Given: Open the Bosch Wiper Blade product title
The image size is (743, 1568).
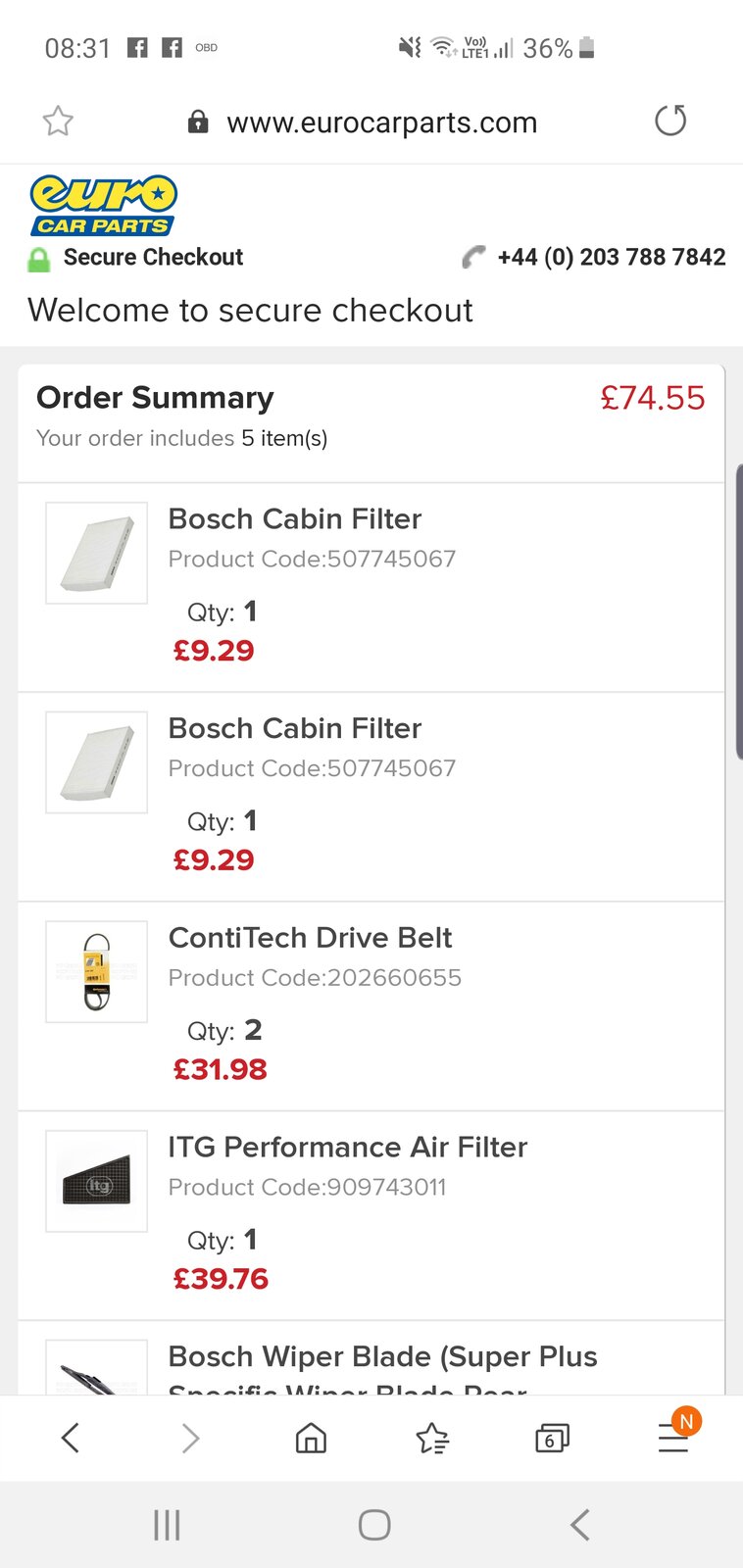Looking at the screenshot, I should [382, 1357].
